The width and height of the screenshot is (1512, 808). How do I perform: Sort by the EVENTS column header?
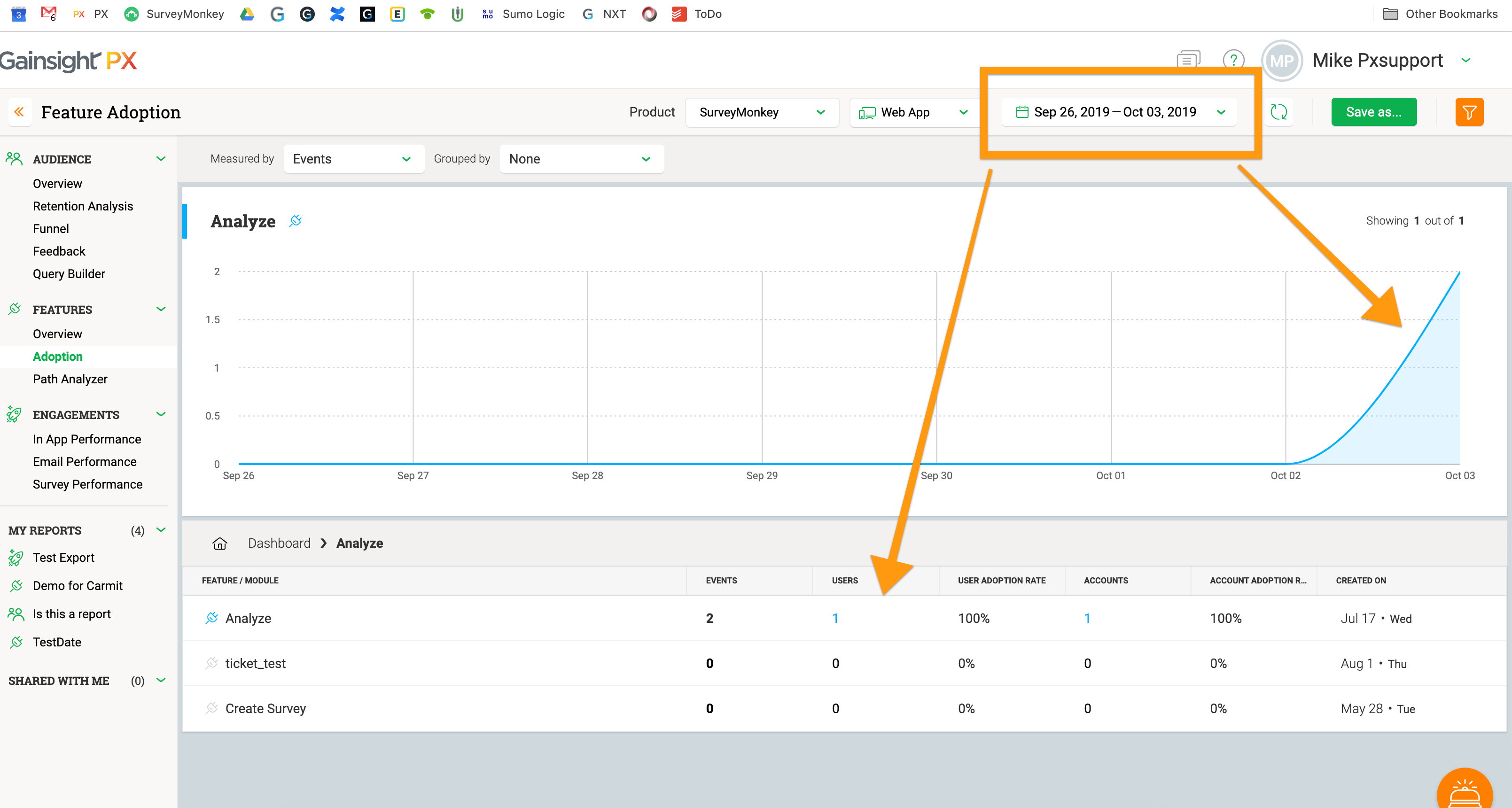pos(721,580)
